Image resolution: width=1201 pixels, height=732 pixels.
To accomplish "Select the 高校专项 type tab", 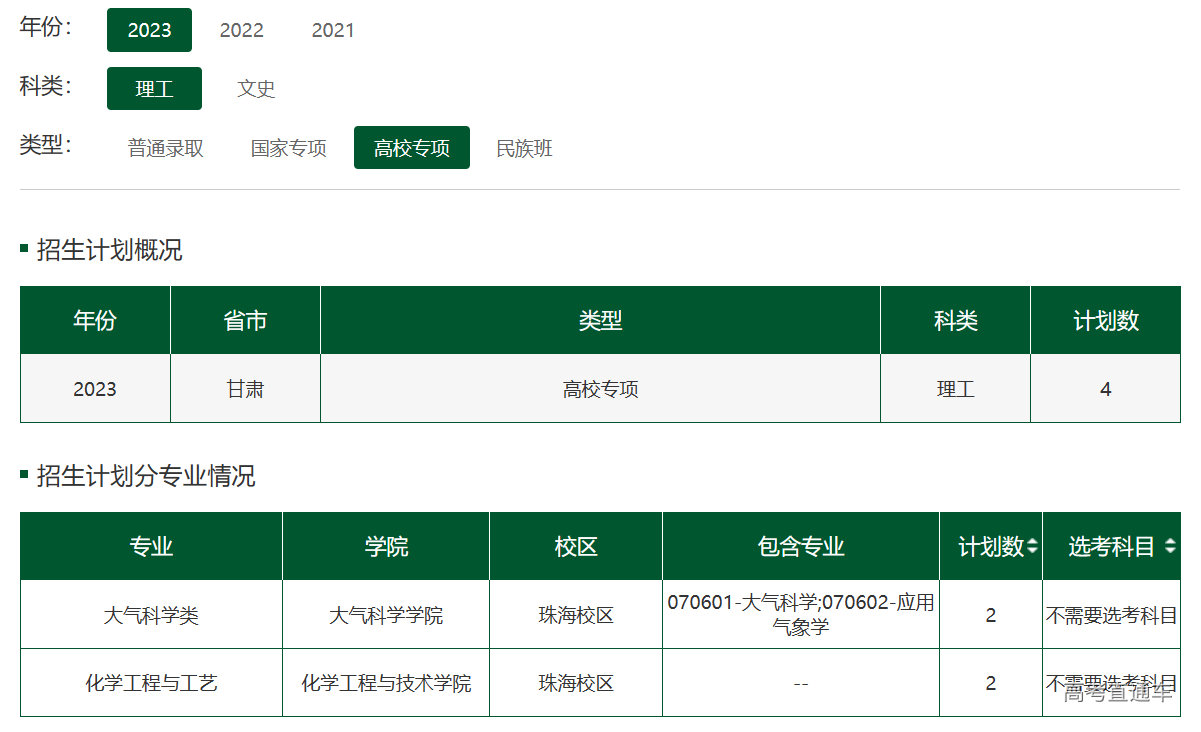I will 411,148.
